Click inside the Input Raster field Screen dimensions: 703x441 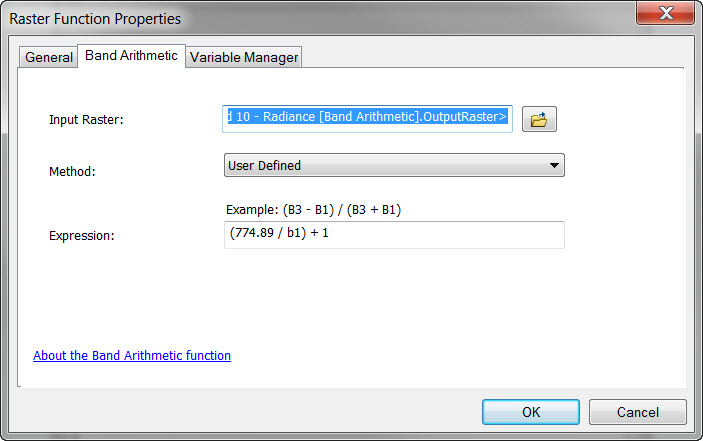367,119
